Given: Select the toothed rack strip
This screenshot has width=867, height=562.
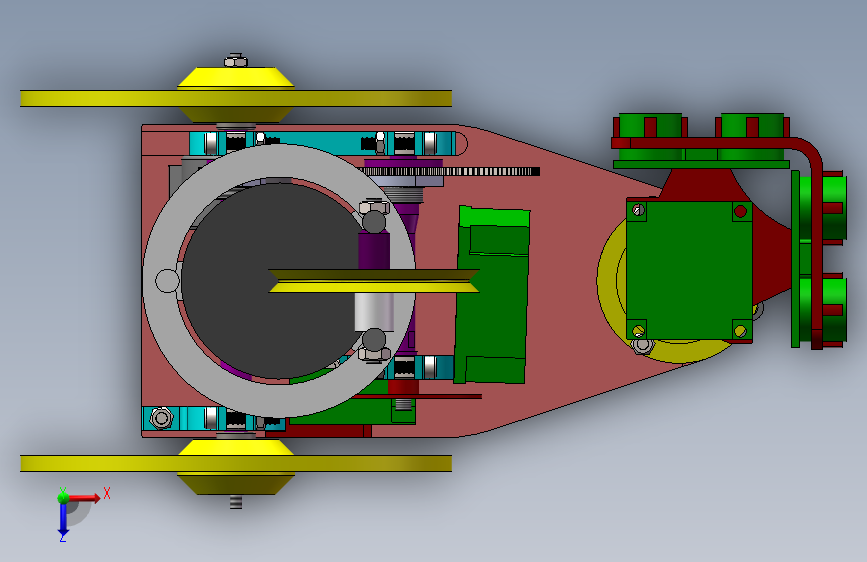Looking at the screenshot, I should tap(451, 171).
